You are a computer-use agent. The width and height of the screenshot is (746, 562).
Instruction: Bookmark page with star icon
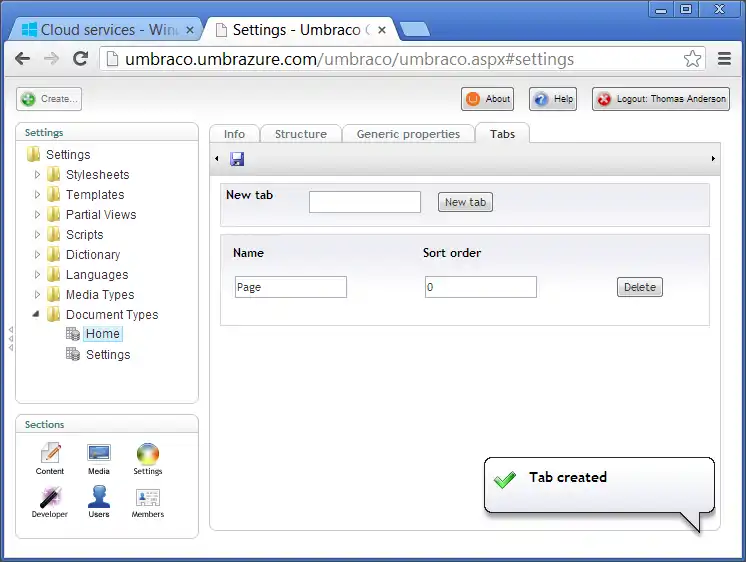pos(692,59)
